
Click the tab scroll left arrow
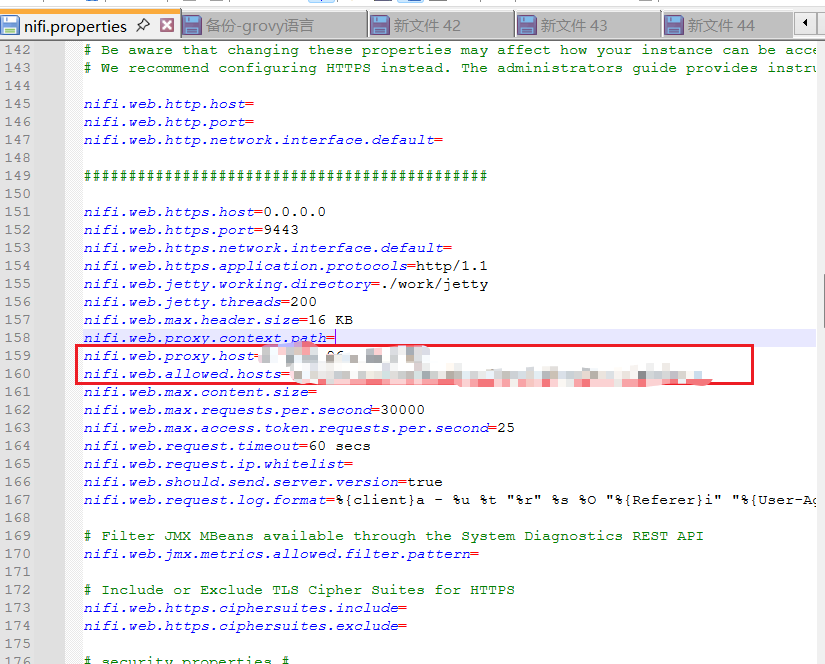[805, 23]
